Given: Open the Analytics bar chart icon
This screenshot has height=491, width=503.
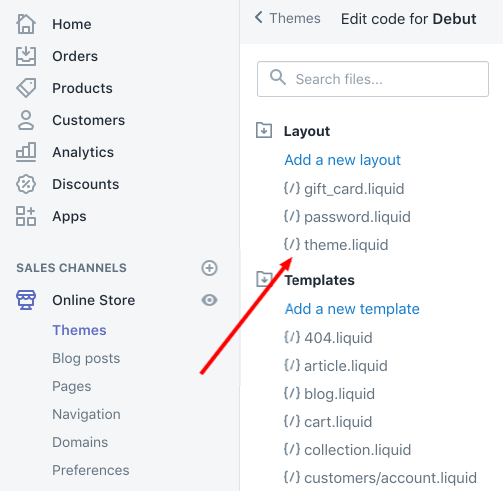Looking at the screenshot, I should click(26, 152).
